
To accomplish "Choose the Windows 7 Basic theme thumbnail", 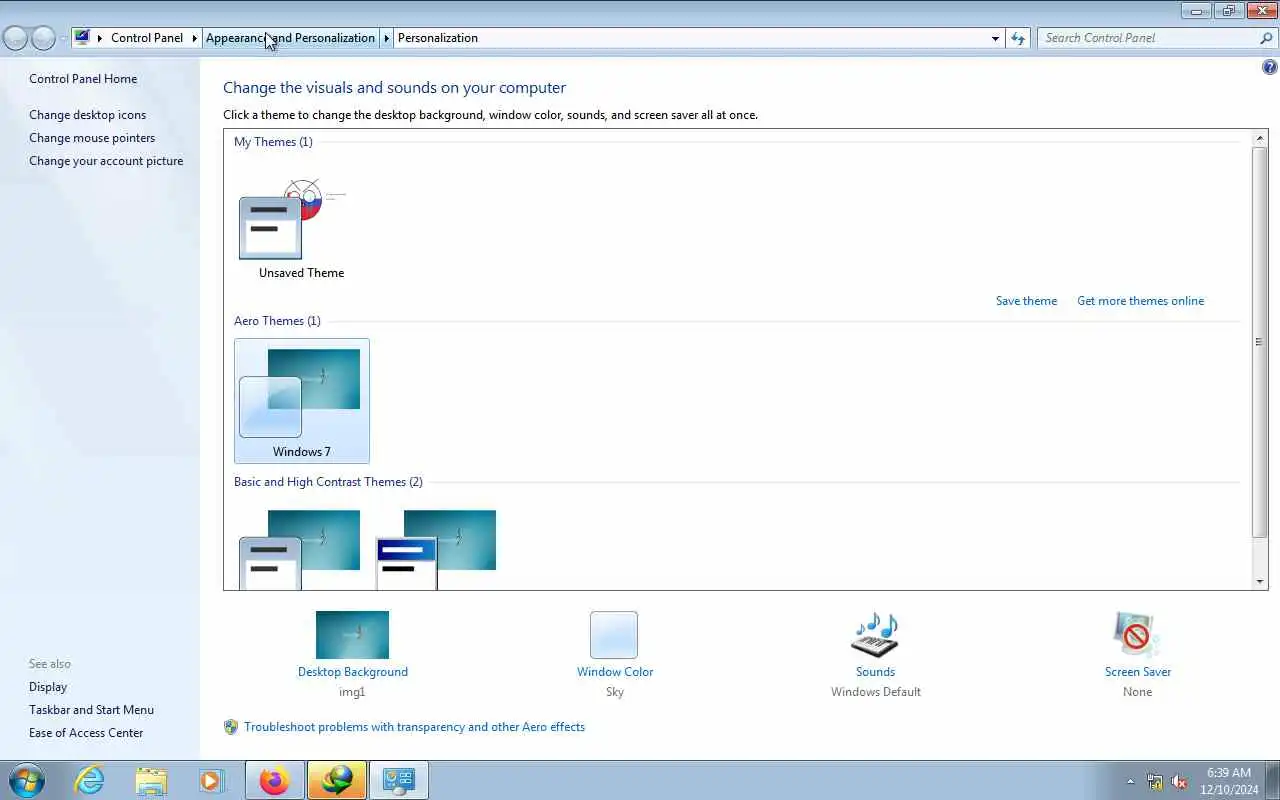I will [x=301, y=550].
